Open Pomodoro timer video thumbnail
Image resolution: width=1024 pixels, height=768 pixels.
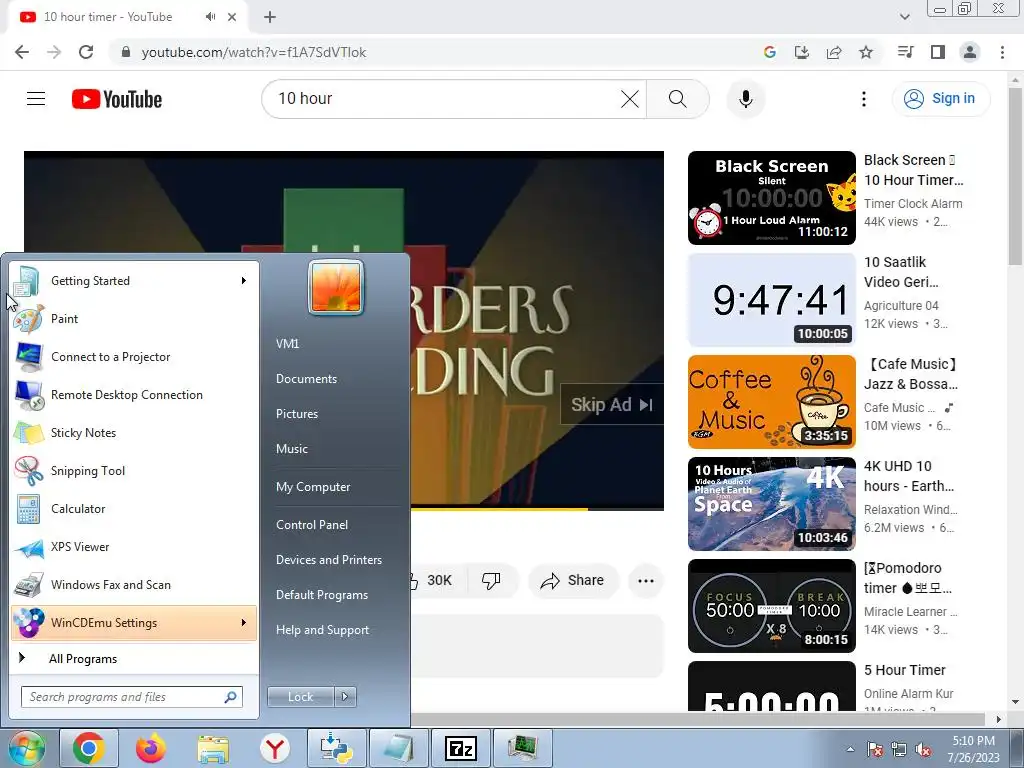click(x=771, y=605)
